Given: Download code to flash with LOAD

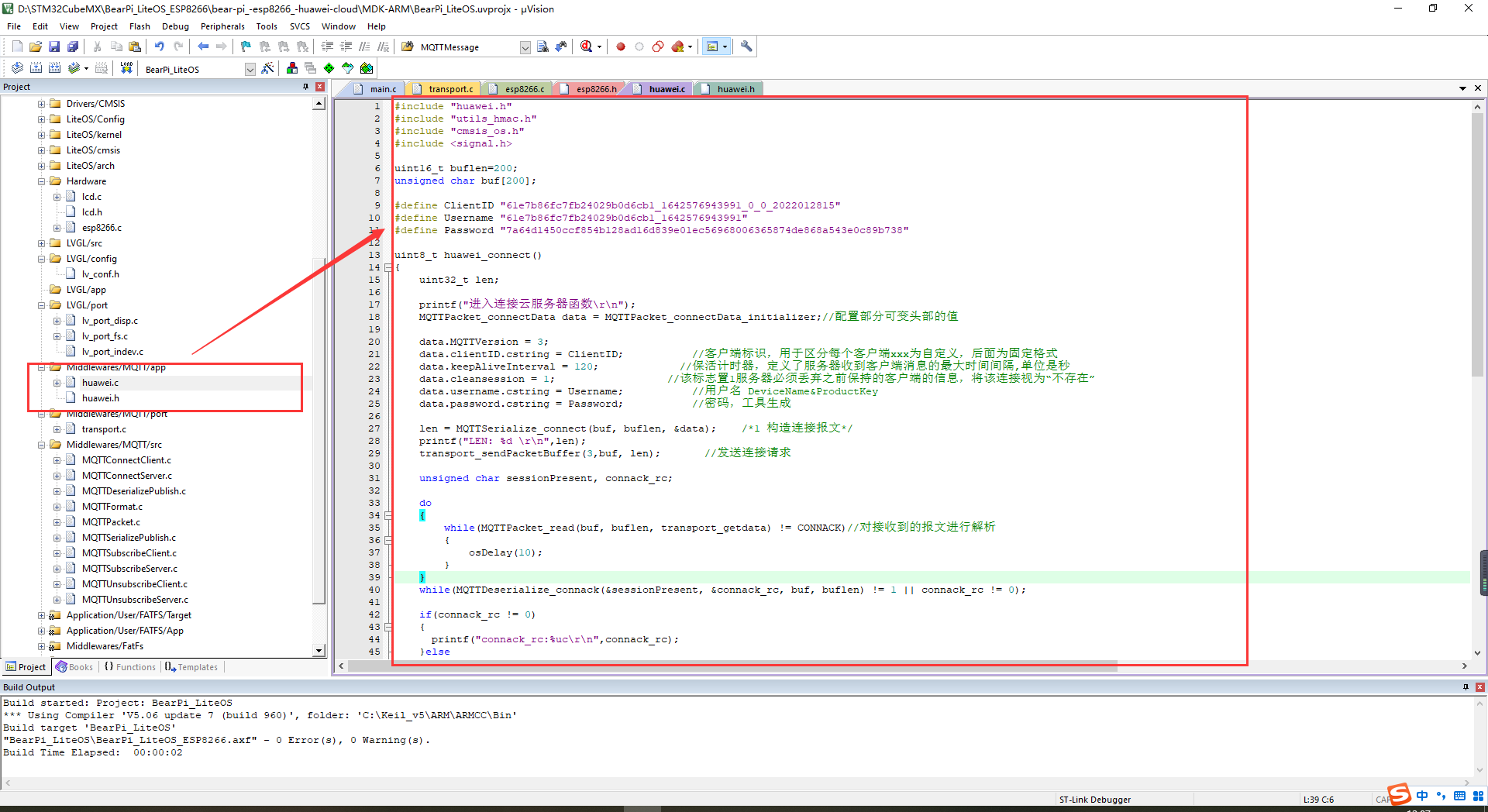Looking at the screenshot, I should click(126, 68).
